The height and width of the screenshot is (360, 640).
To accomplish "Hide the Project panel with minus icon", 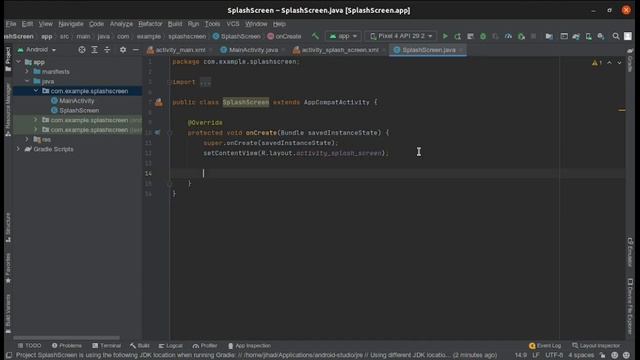I will (136, 50).
